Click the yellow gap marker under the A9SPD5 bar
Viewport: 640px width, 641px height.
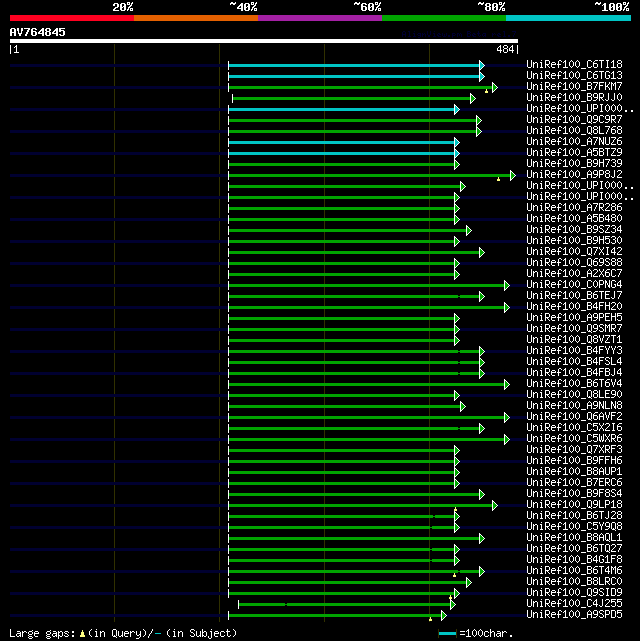(430, 619)
